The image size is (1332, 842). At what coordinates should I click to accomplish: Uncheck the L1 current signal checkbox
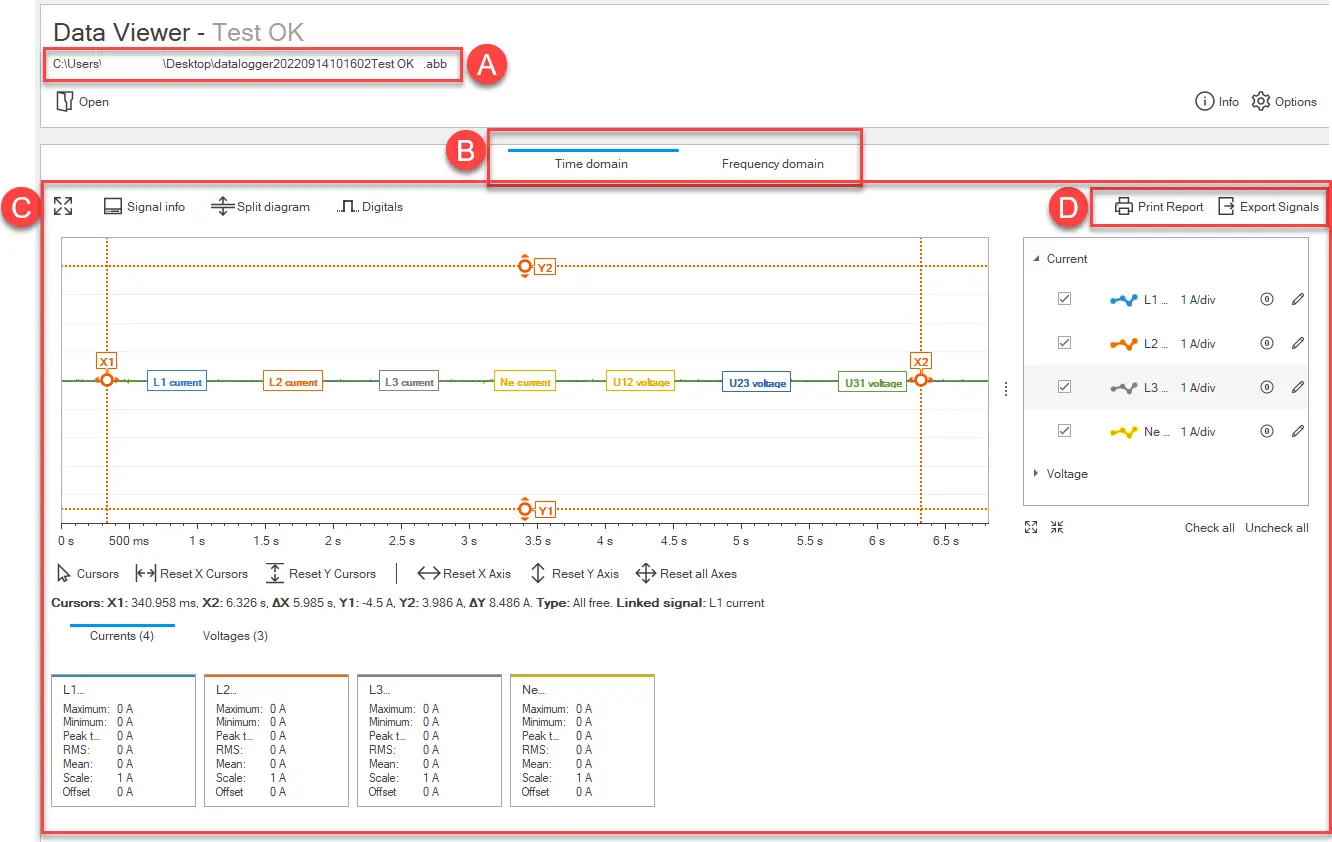click(x=1064, y=299)
